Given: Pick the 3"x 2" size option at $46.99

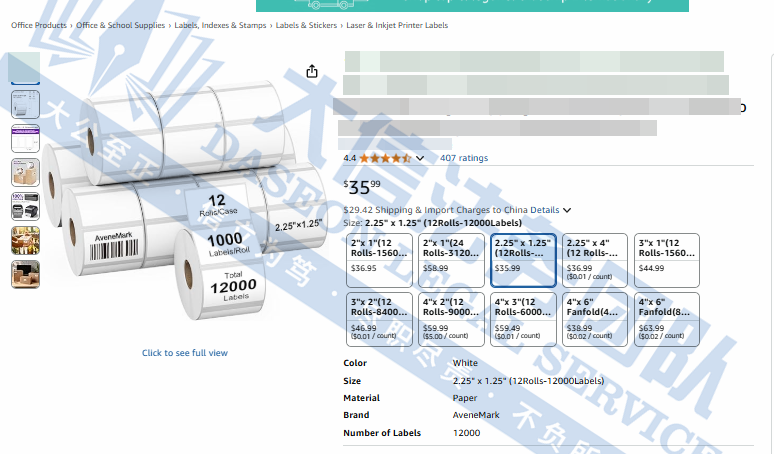Looking at the screenshot, I should (x=377, y=318).
